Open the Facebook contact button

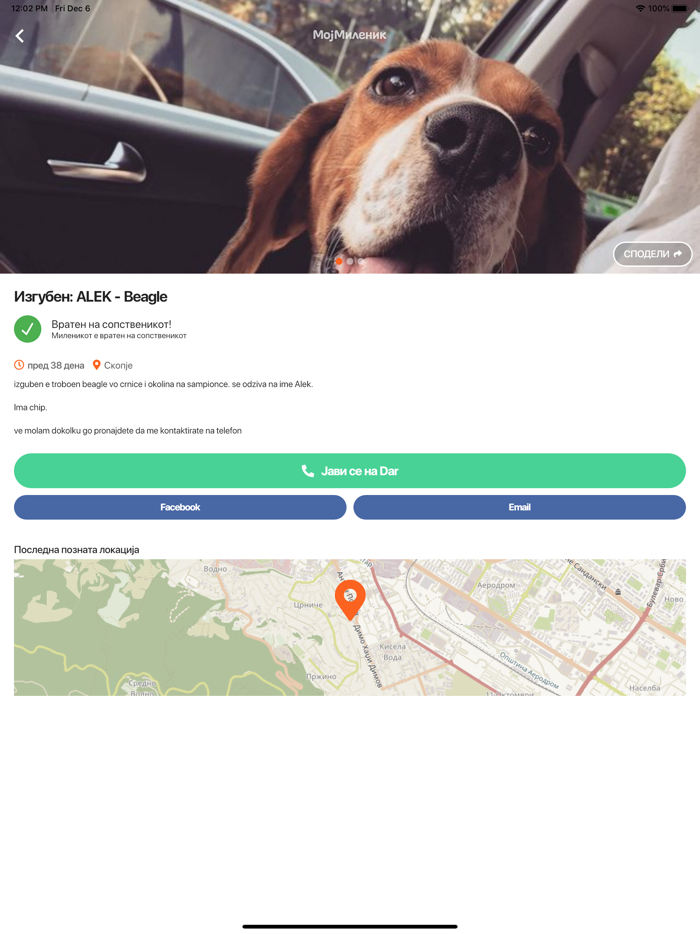click(x=180, y=507)
